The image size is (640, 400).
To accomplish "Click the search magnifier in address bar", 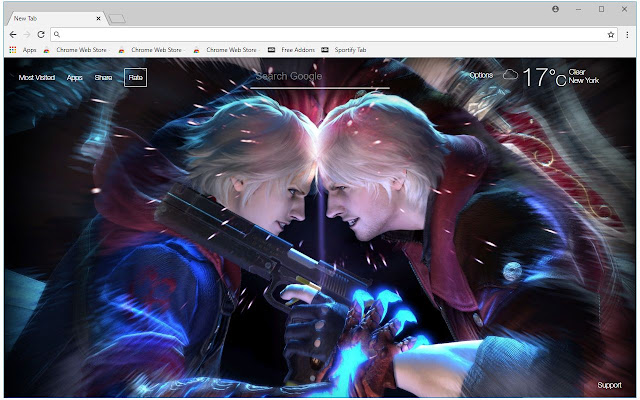I will (57, 35).
